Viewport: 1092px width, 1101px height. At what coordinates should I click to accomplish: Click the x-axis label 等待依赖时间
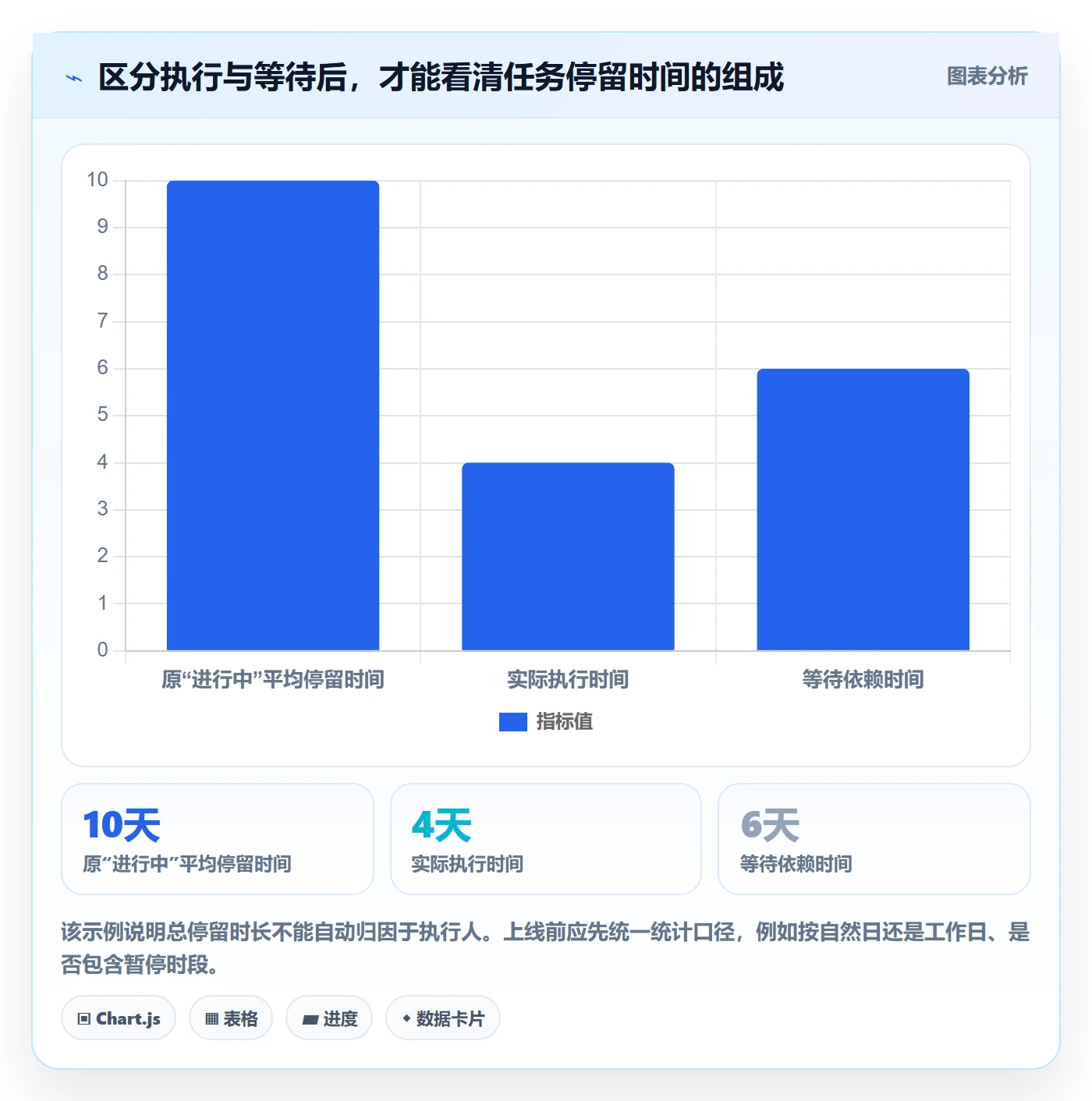863,680
